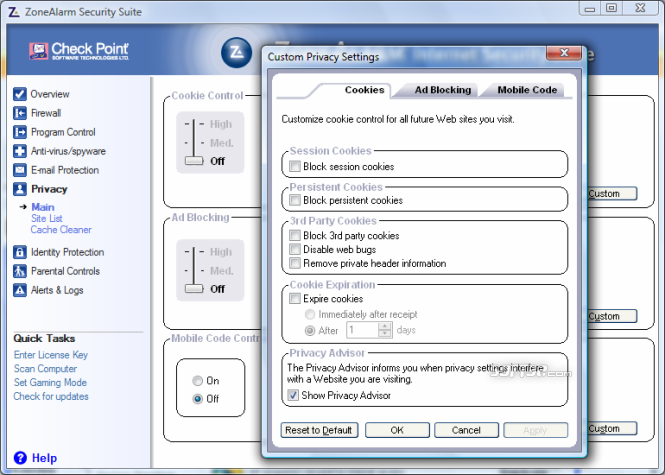Click Reset to Default button

pos(319,430)
